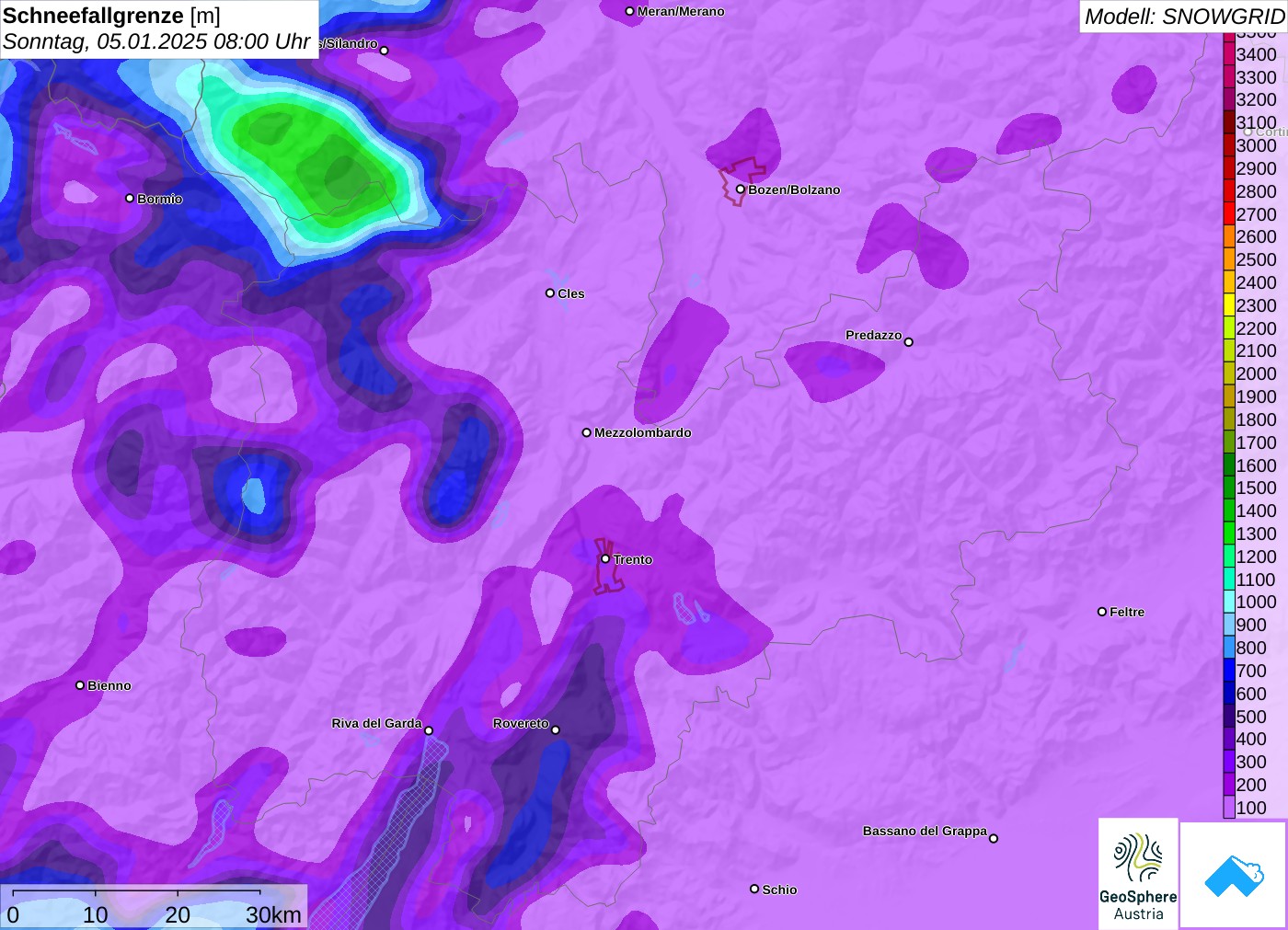Click the Bozen/Bolzano label text
This screenshot has height=930, width=1288.
(x=794, y=189)
